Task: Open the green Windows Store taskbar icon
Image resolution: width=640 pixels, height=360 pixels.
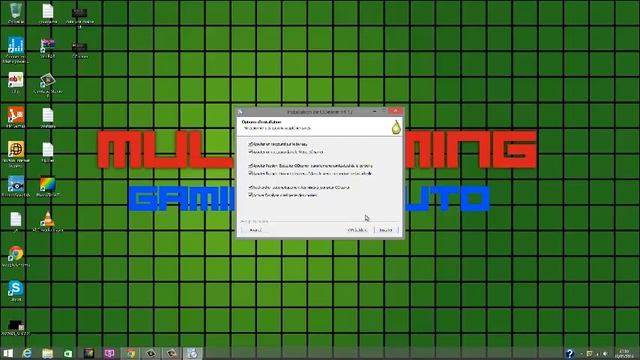Action: (68, 353)
